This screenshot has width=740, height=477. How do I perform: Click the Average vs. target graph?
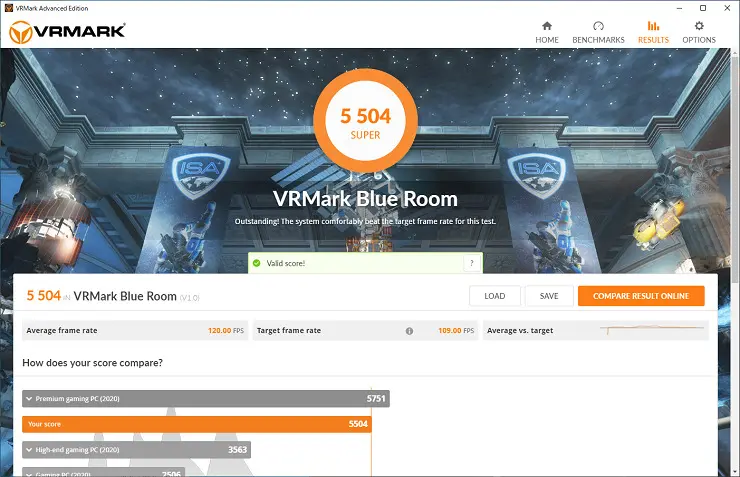click(x=652, y=329)
